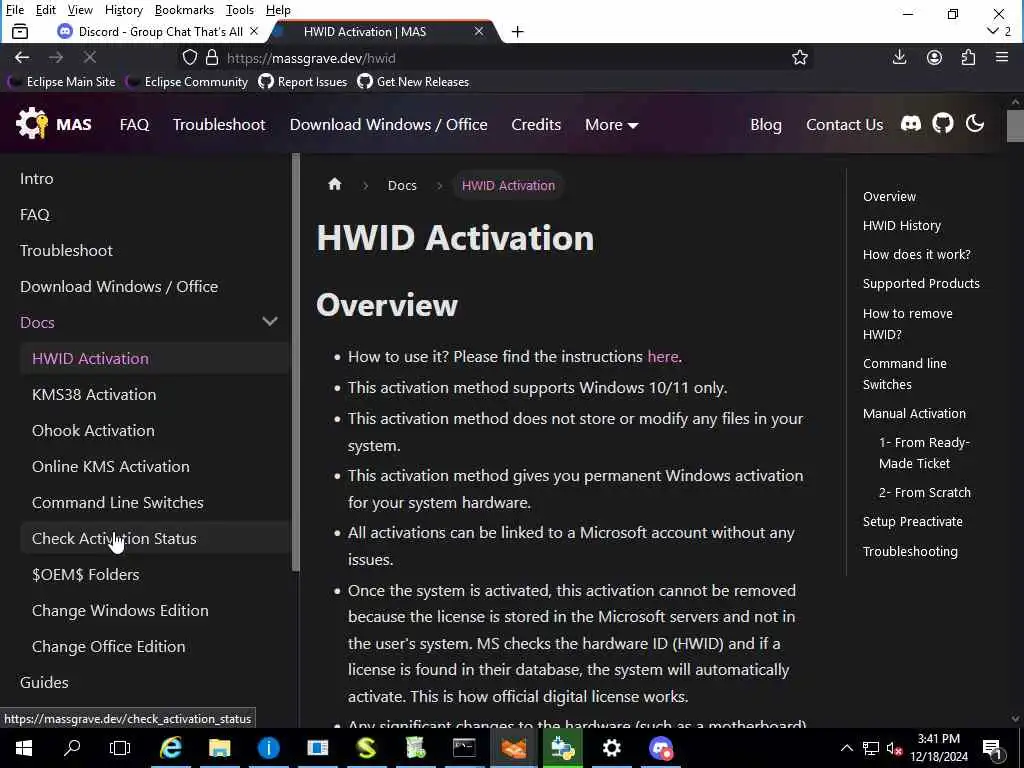Viewport: 1024px width, 768px height.
Task: Open taskbar search magnifier
Action: click(72, 748)
